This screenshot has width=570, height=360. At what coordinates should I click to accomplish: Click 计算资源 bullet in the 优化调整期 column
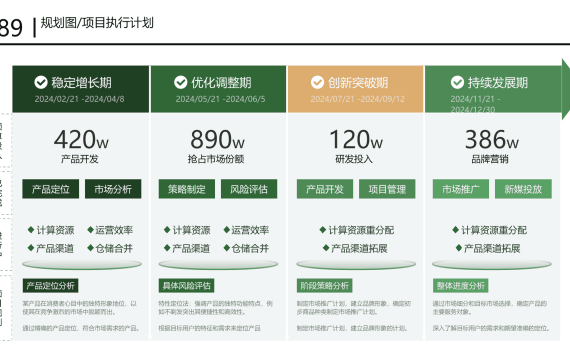pos(187,230)
